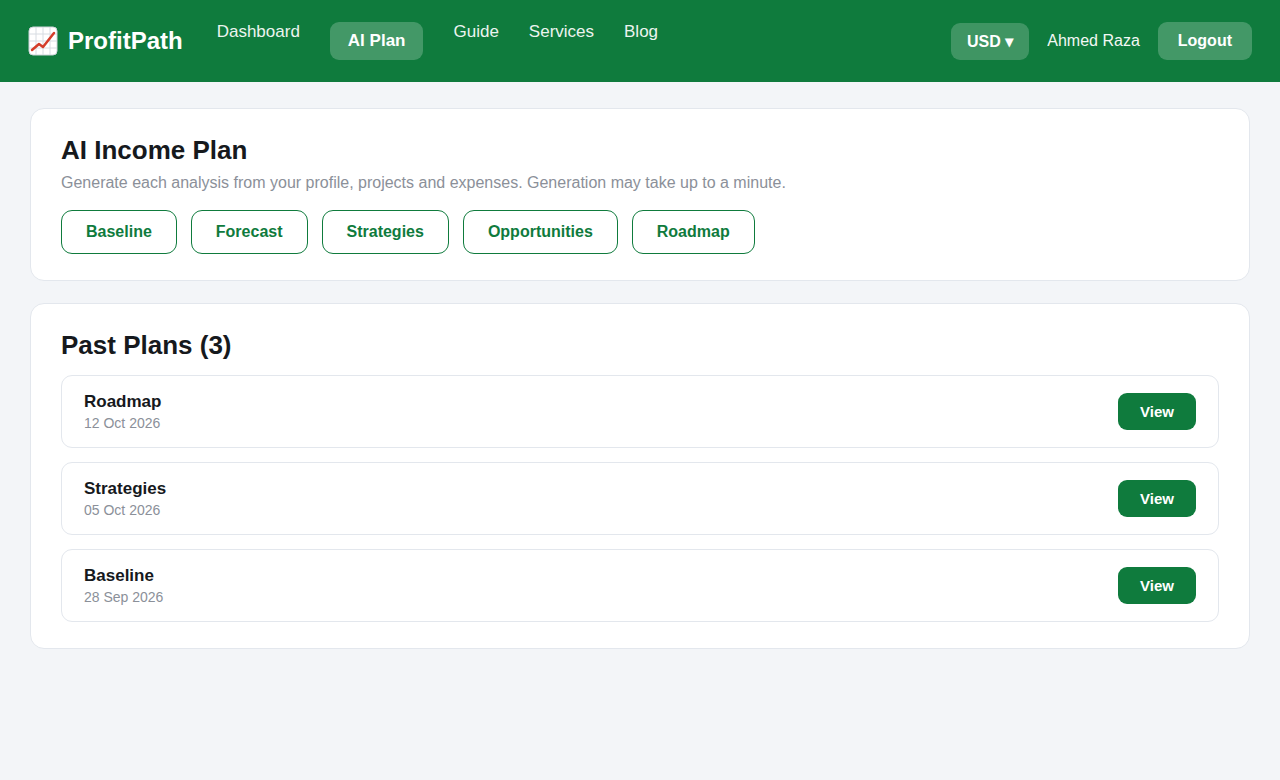Navigate to the Services page
1280x780 pixels.
click(561, 32)
